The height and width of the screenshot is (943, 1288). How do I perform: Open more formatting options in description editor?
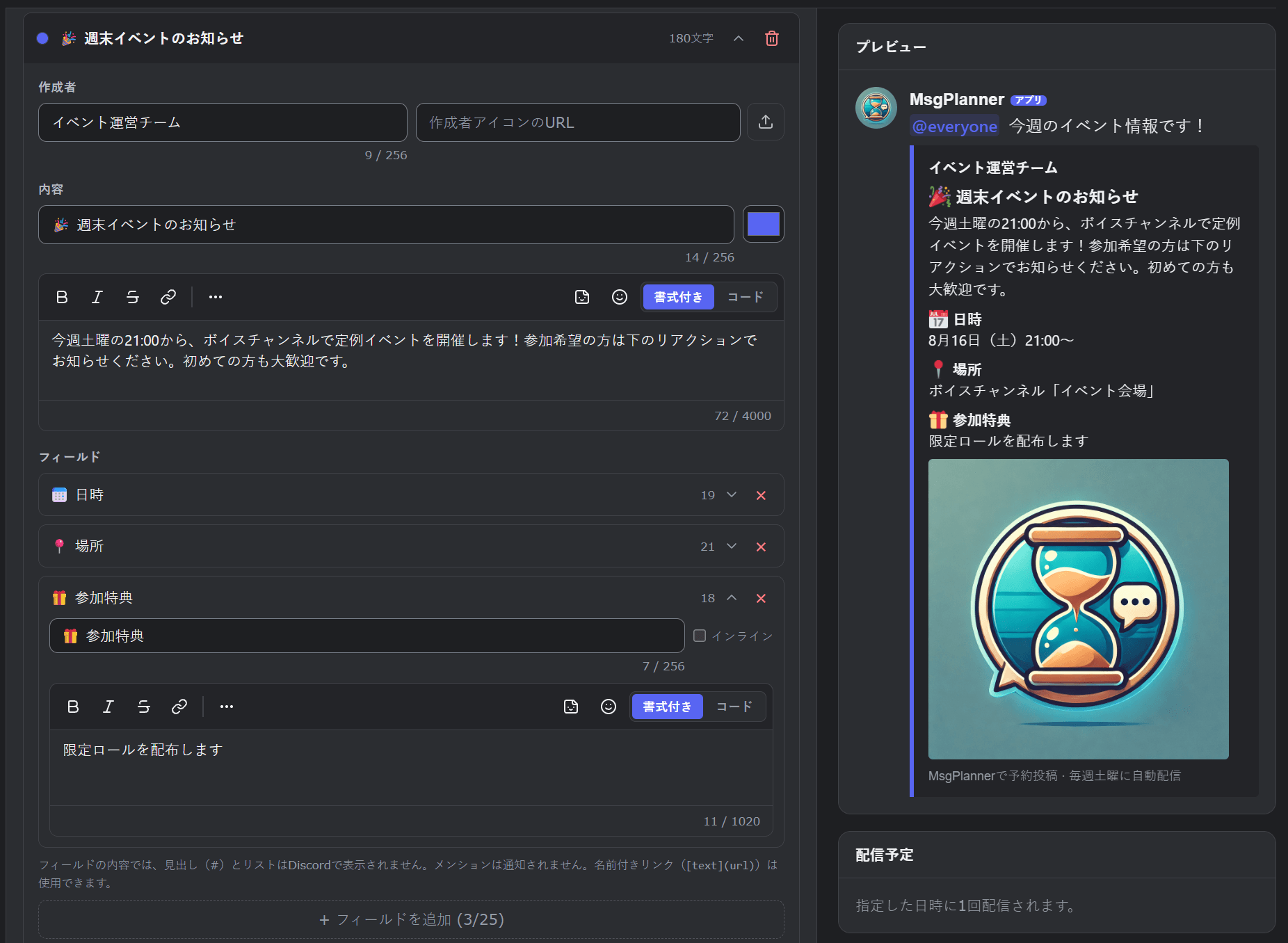pos(216,297)
